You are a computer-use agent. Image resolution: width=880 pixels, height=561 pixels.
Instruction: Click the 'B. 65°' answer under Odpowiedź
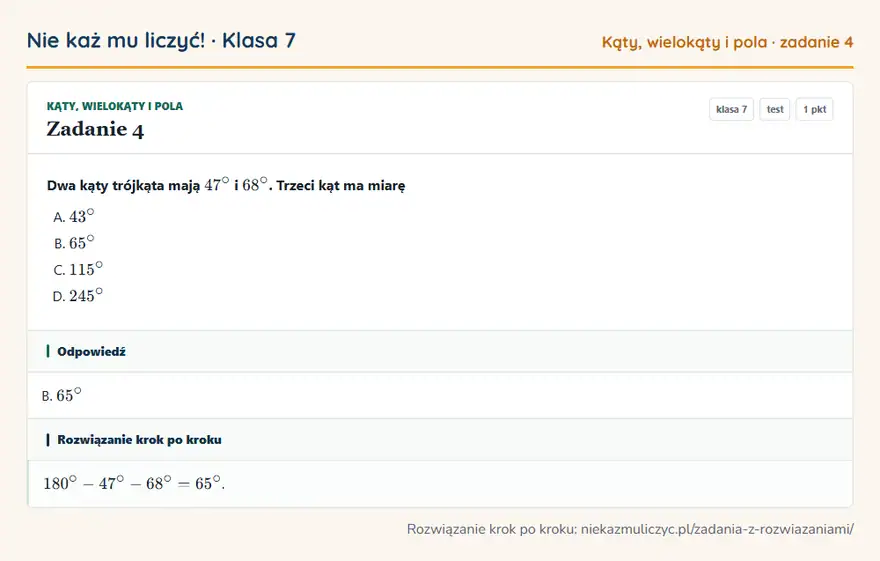click(61, 396)
